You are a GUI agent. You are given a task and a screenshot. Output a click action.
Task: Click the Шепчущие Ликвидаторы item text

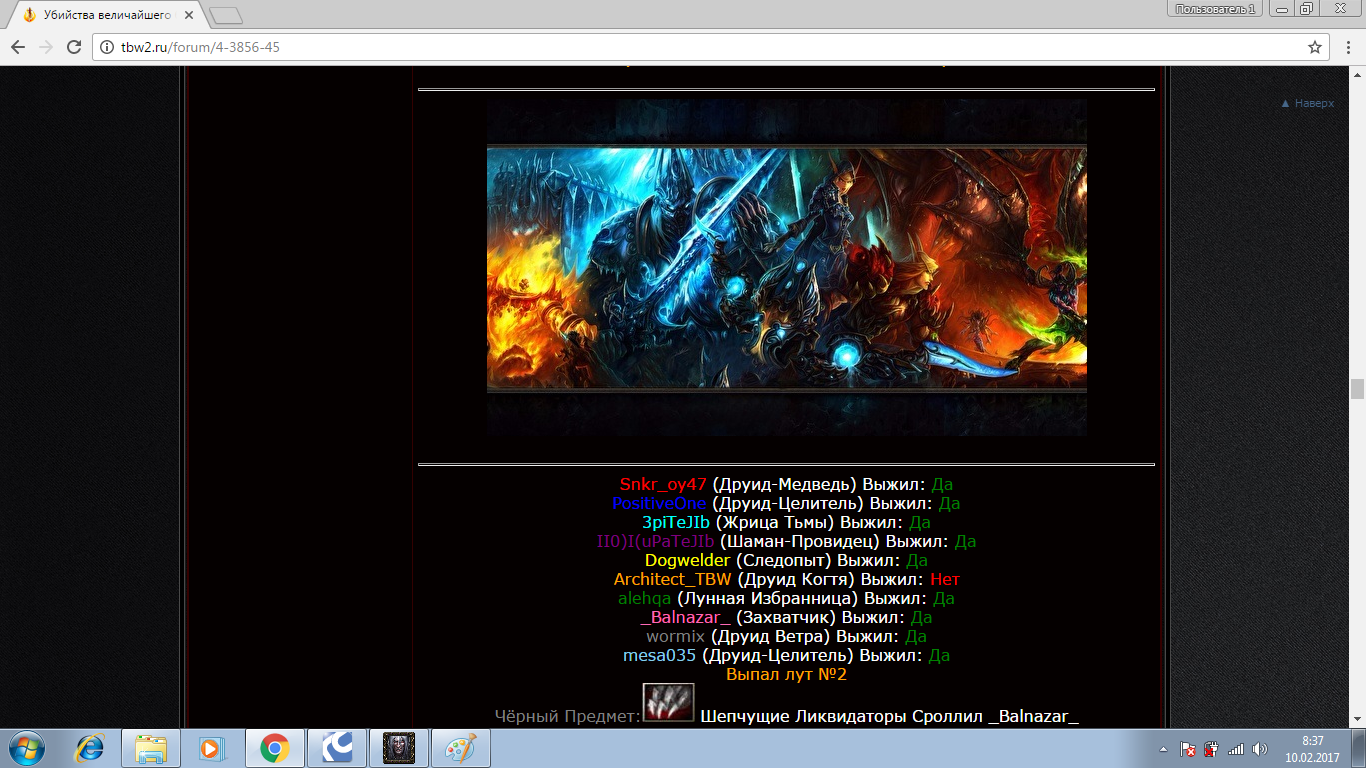point(804,716)
